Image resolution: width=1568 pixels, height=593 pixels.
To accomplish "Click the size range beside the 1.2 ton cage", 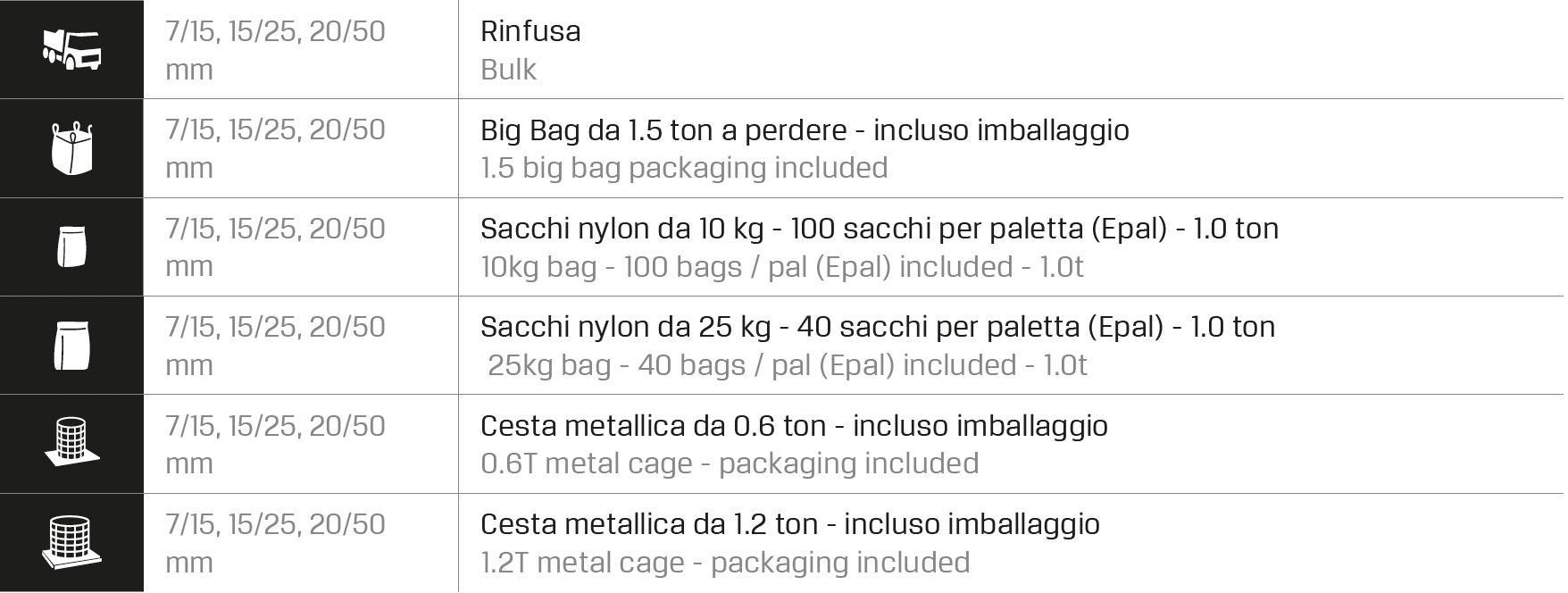I will coord(275,542).
